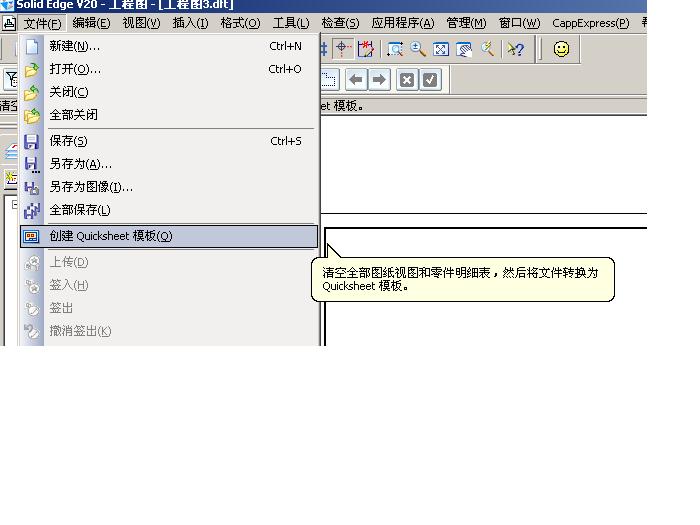The image size is (700, 525).
Task: Open the 格式(O) menu
Action: [x=240, y=23]
